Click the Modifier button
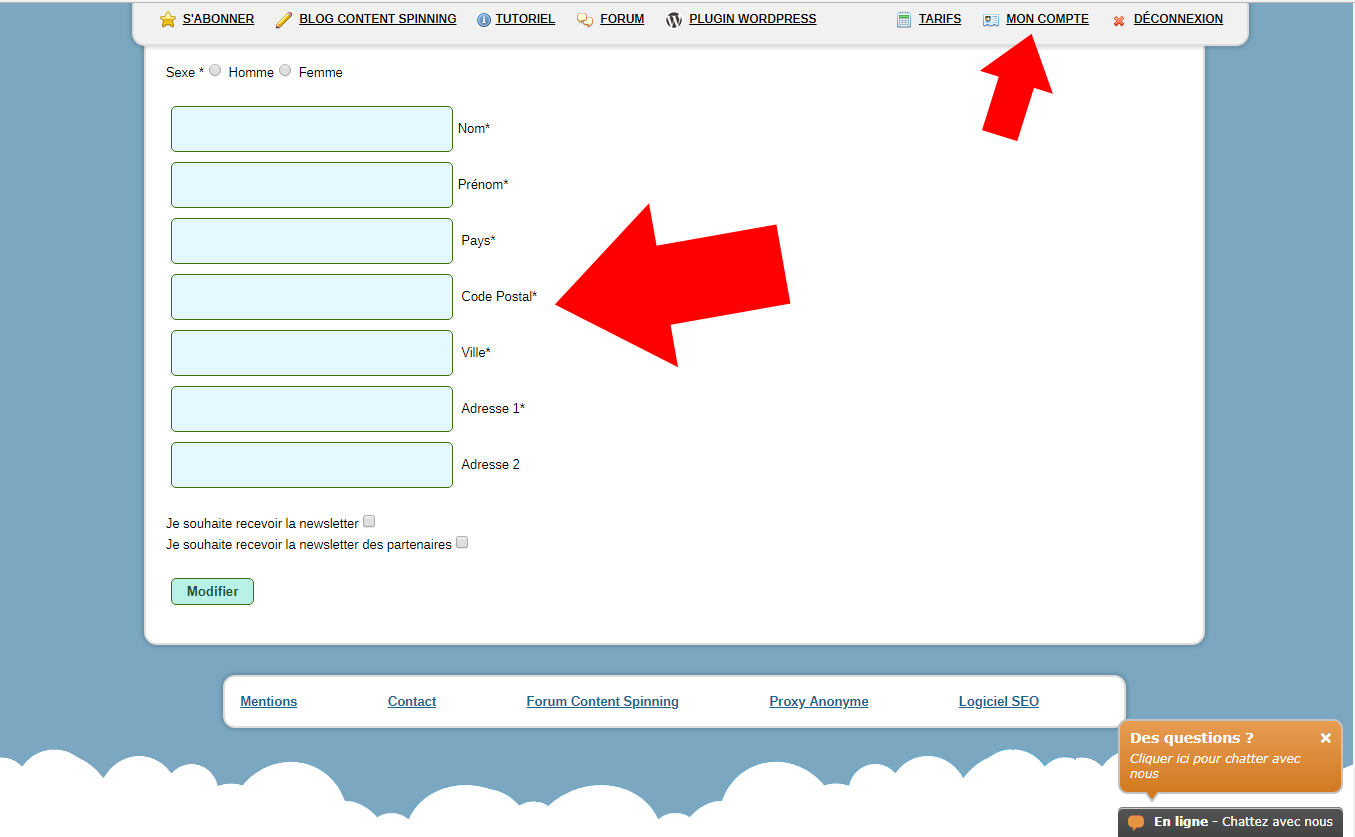The width and height of the screenshot is (1355, 837). (x=212, y=591)
